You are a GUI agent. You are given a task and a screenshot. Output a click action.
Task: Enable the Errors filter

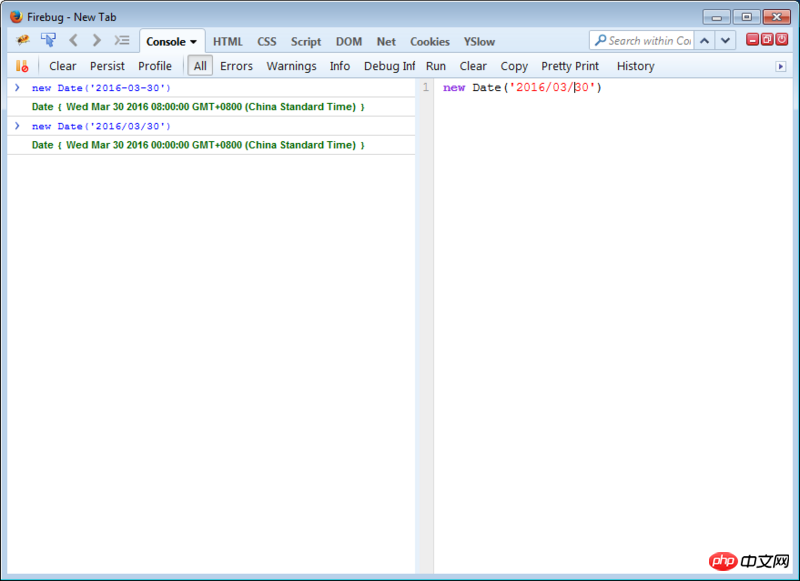point(236,66)
